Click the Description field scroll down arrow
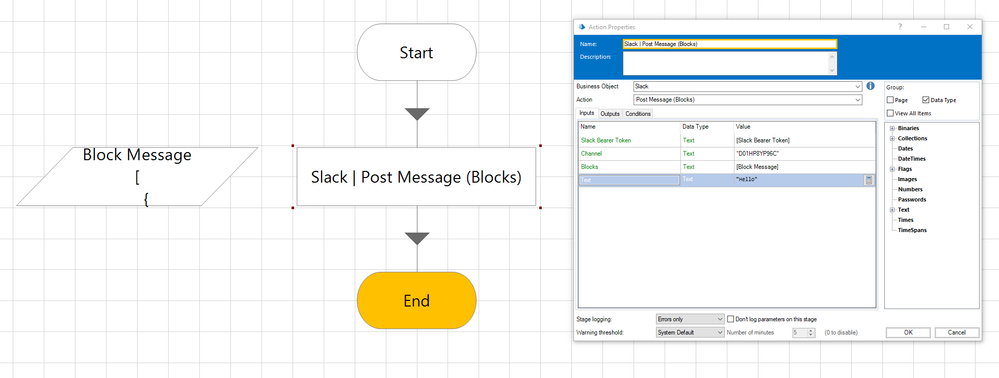Viewport: 999px width, 378px height. (x=833, y=71)
